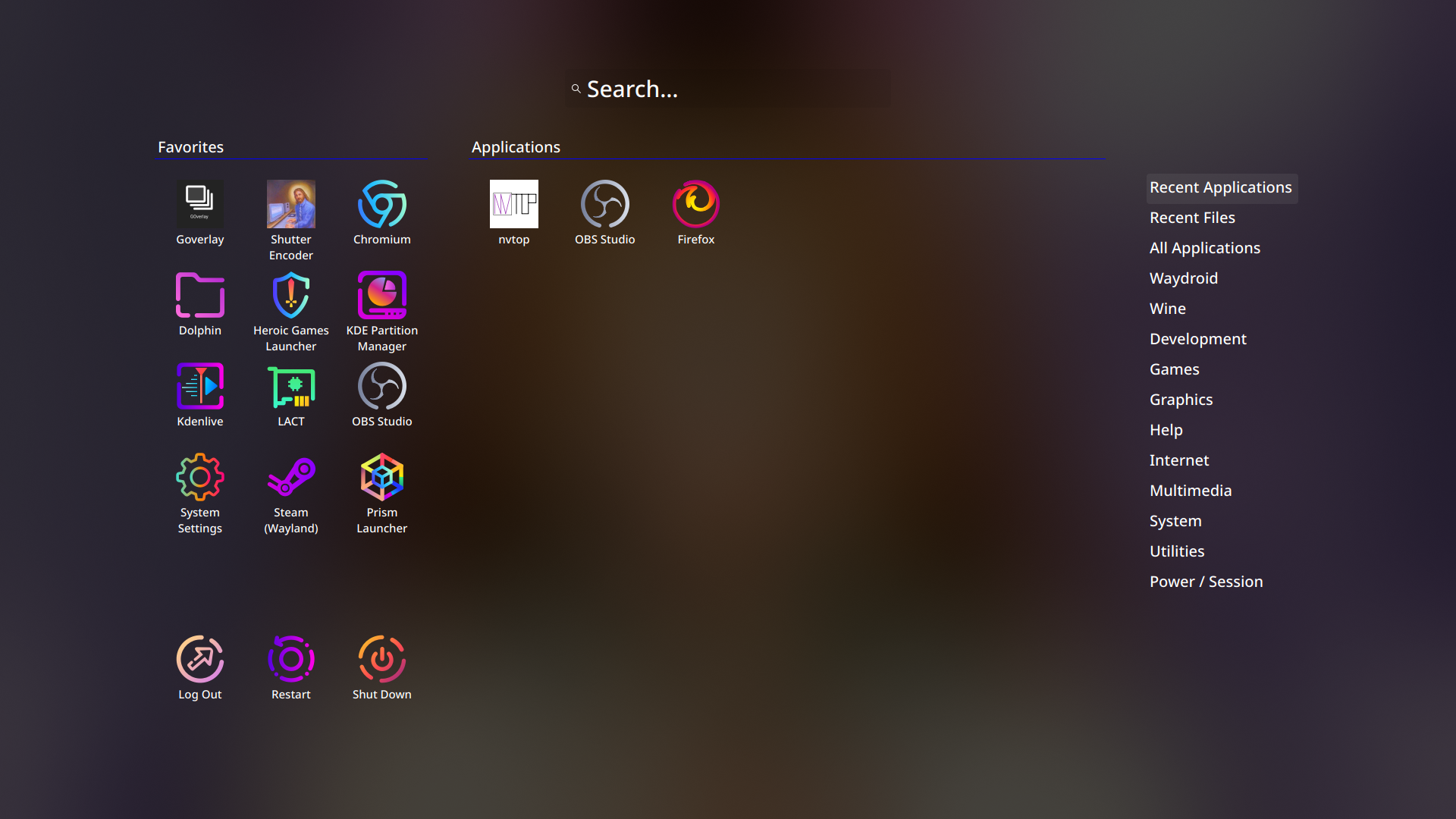
Task: Click the Search input field
Action: pos(728,89)
